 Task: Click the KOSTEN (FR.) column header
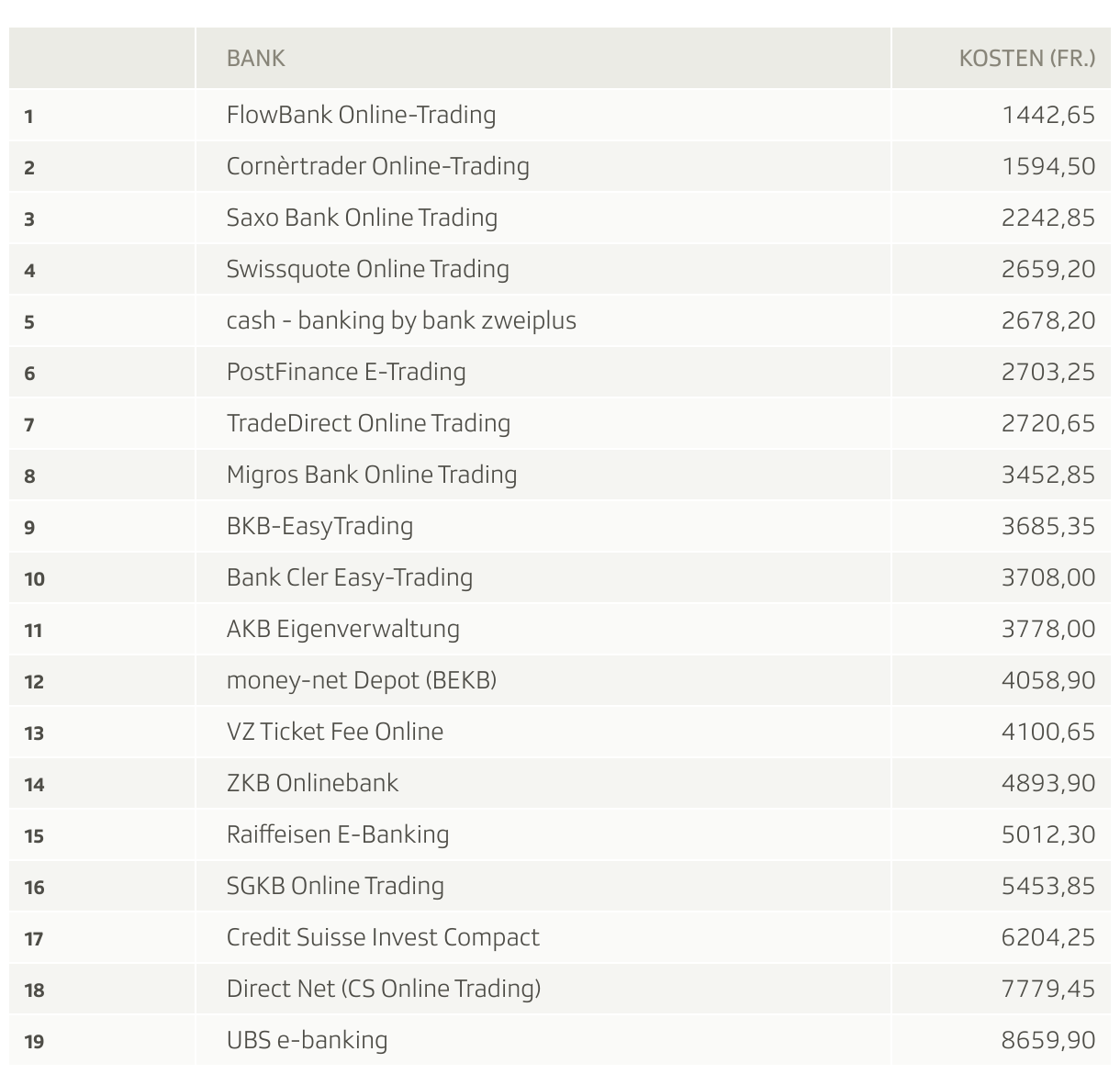[x=1027, y=59]
